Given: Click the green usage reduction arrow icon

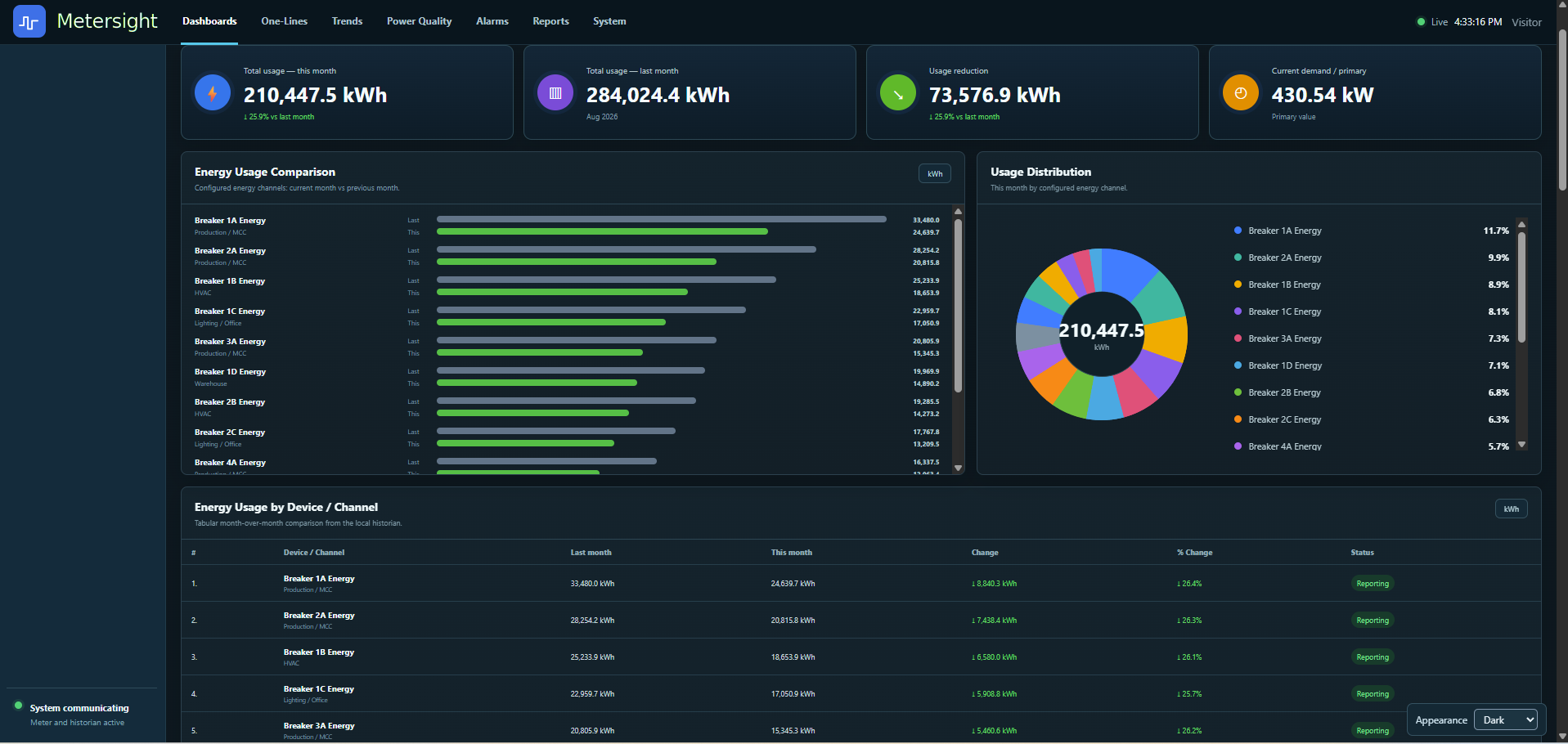Looking at the screenshot, I should click(898, 93).
